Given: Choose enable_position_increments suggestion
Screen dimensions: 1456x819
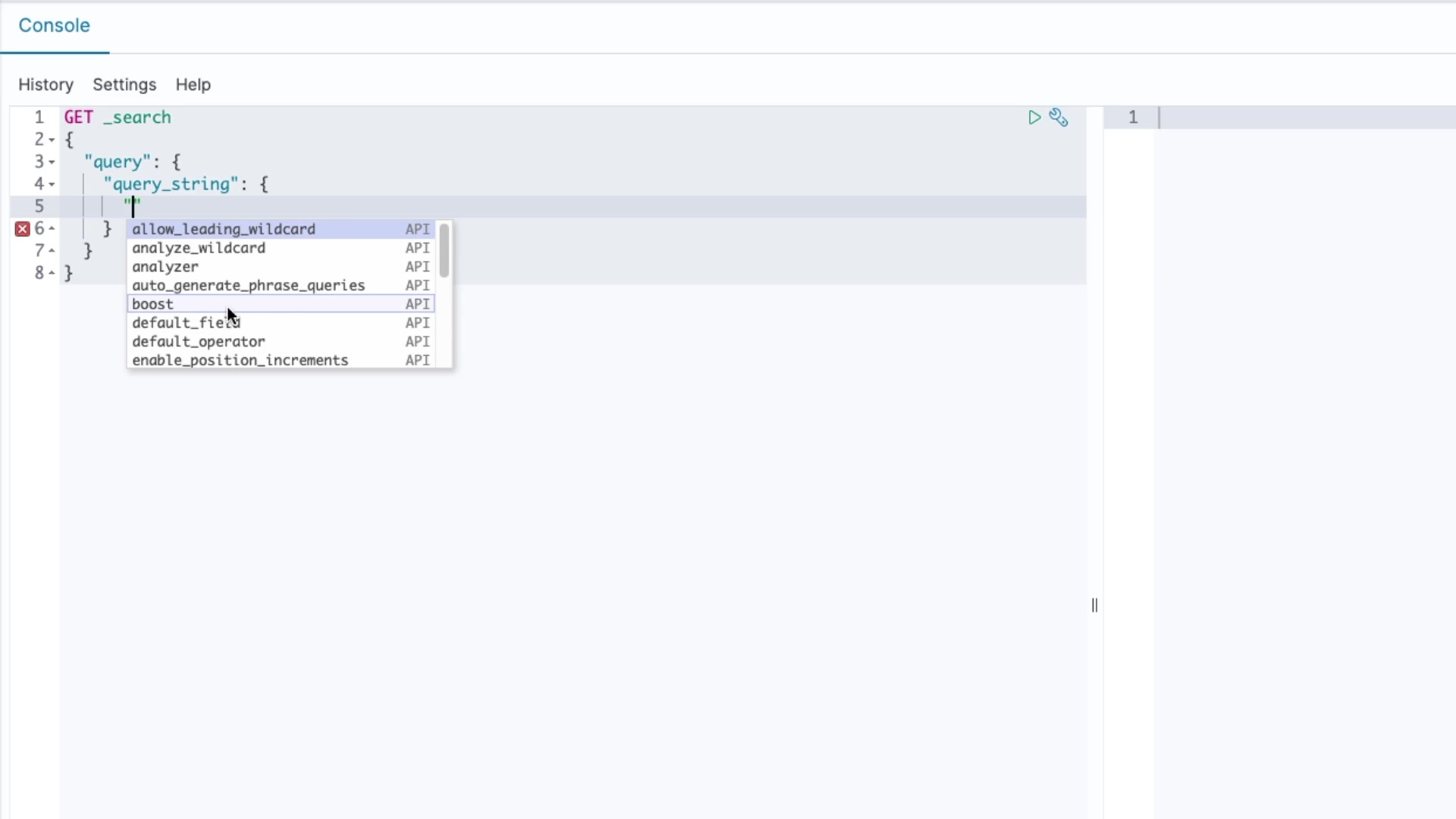Looking at the screenshot, I should point(240,360).
